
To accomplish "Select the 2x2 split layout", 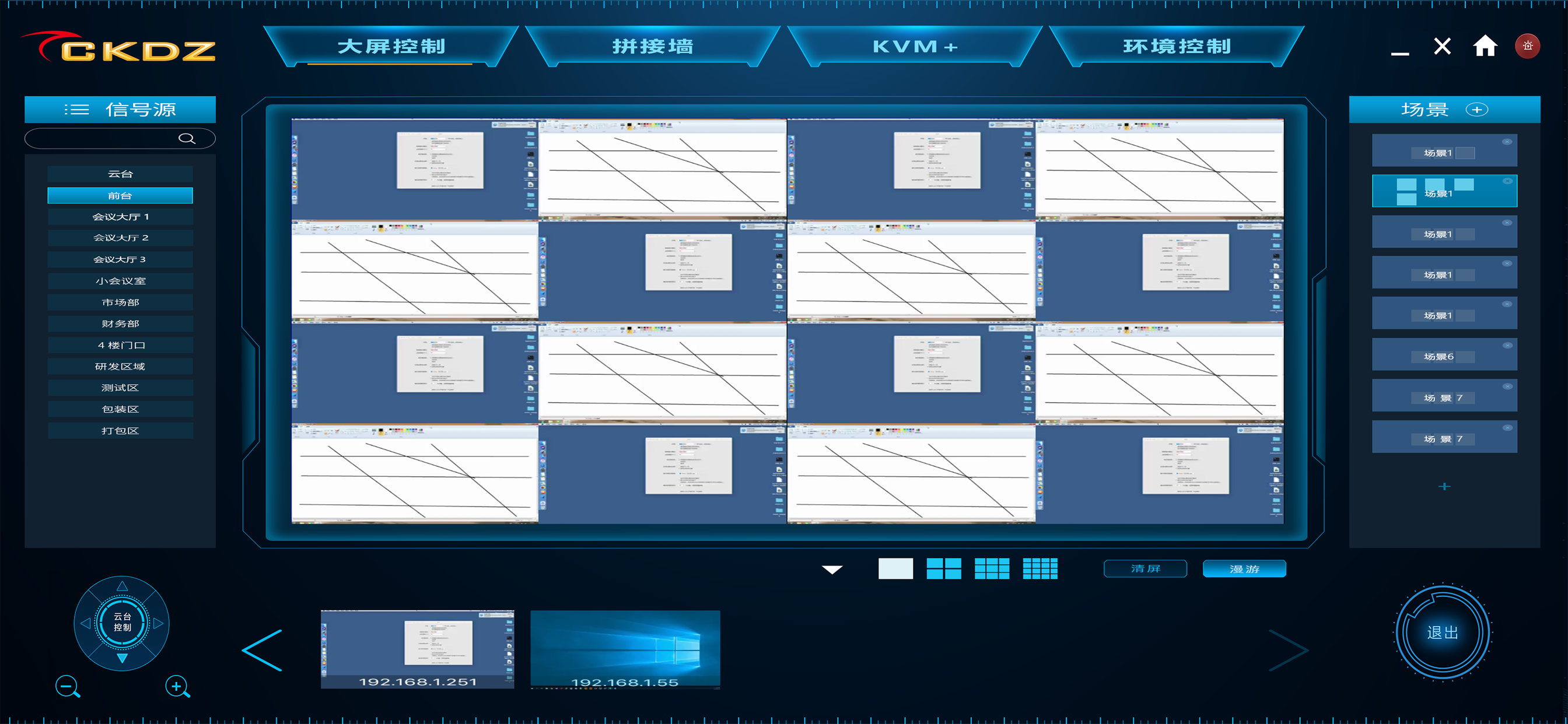I will coord(943,569).
